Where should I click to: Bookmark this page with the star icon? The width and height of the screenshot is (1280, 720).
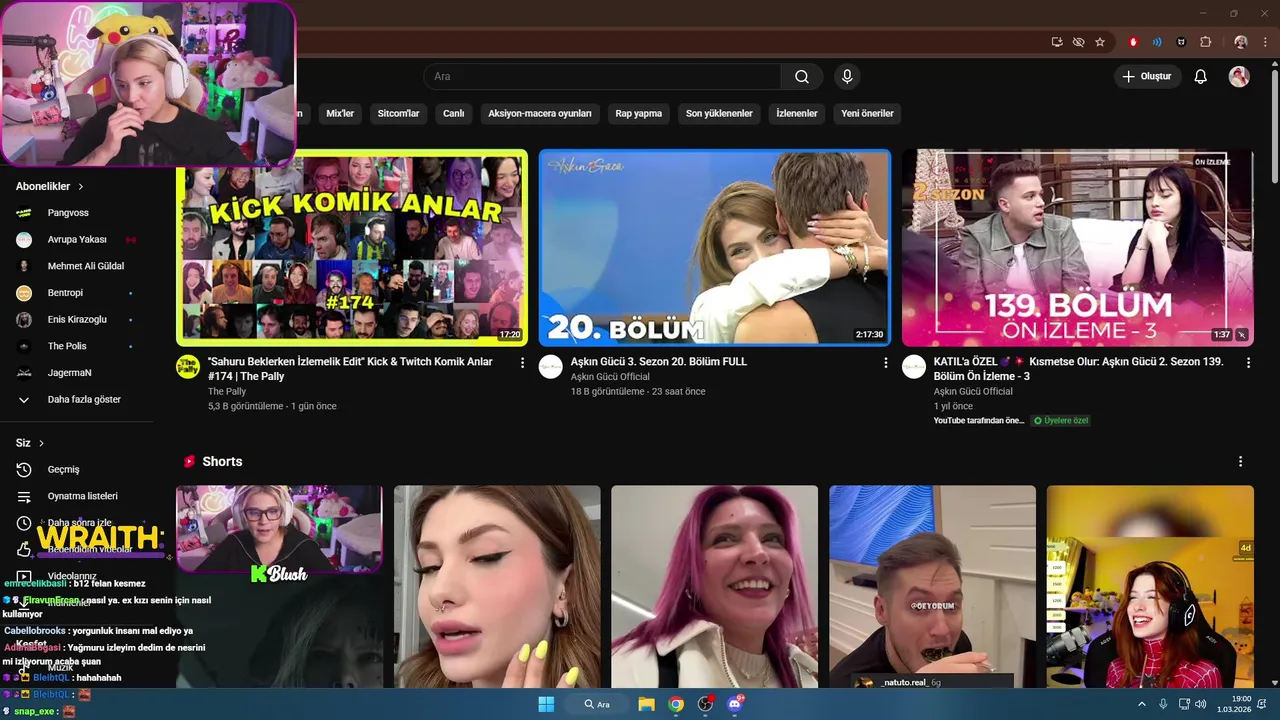click(1100, 42)
